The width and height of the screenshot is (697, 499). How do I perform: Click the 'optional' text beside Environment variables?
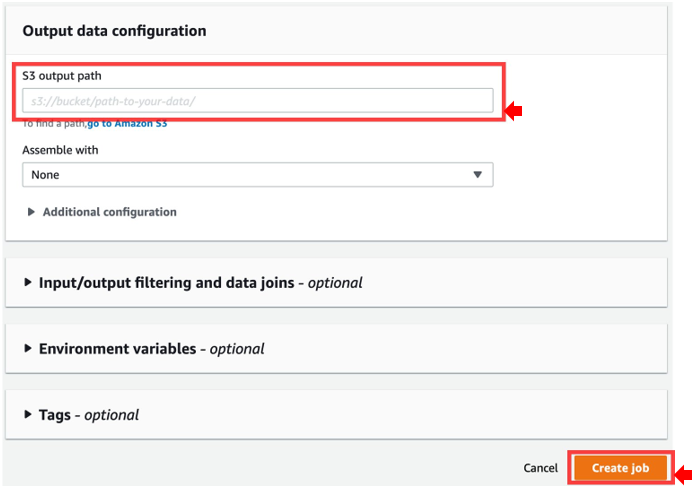pos(236,349)
